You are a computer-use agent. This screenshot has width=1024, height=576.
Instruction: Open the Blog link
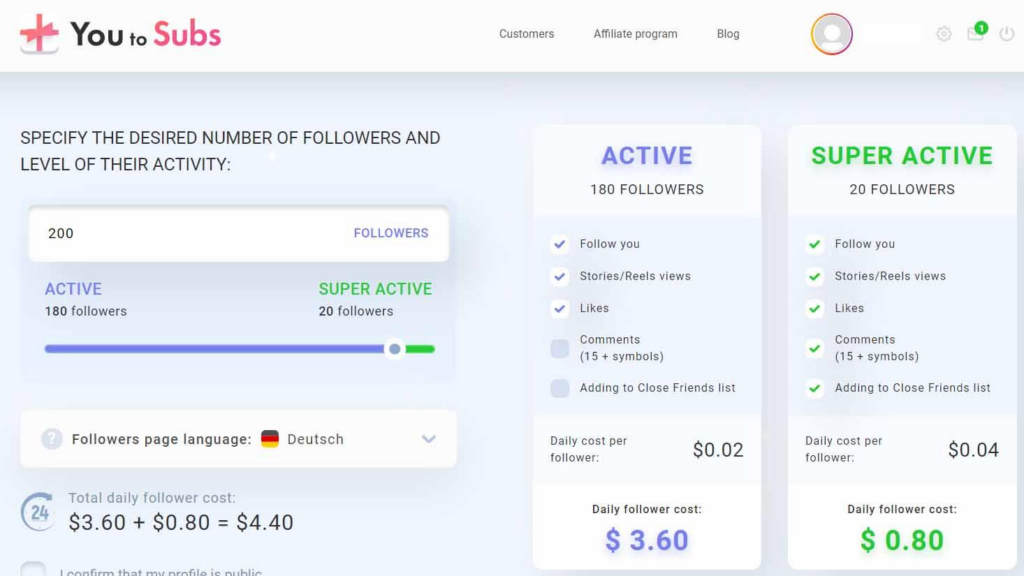pyautogui.click(x=728, y=34)
